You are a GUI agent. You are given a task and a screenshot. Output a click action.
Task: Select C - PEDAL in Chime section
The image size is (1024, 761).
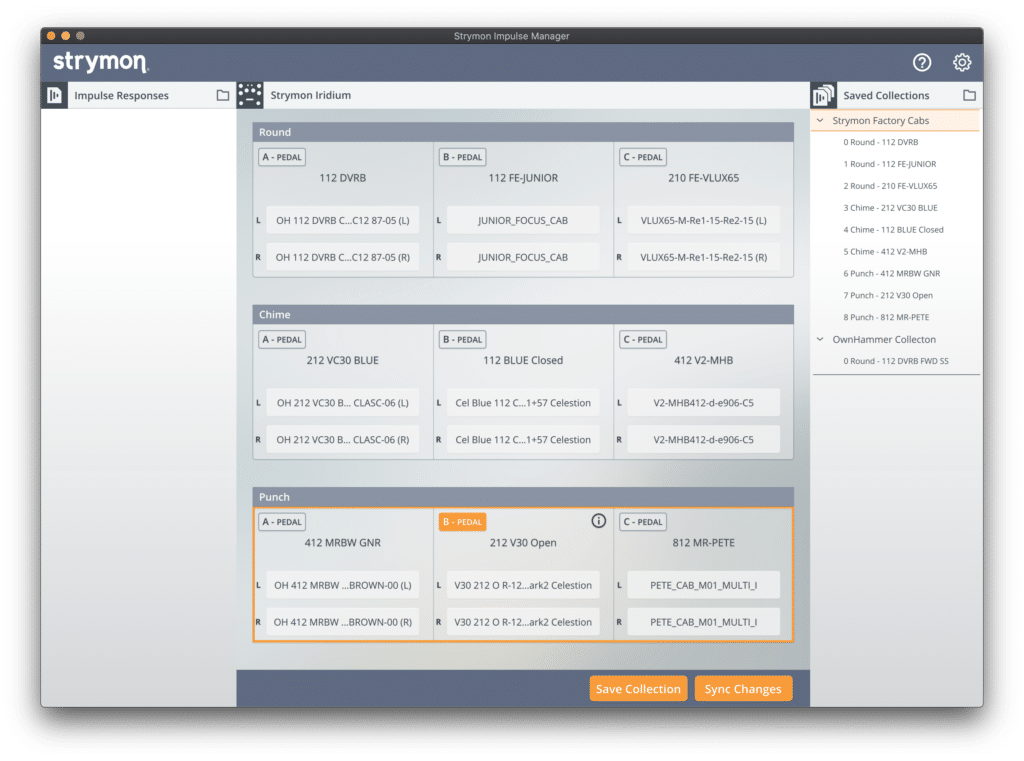coord(643,340)
